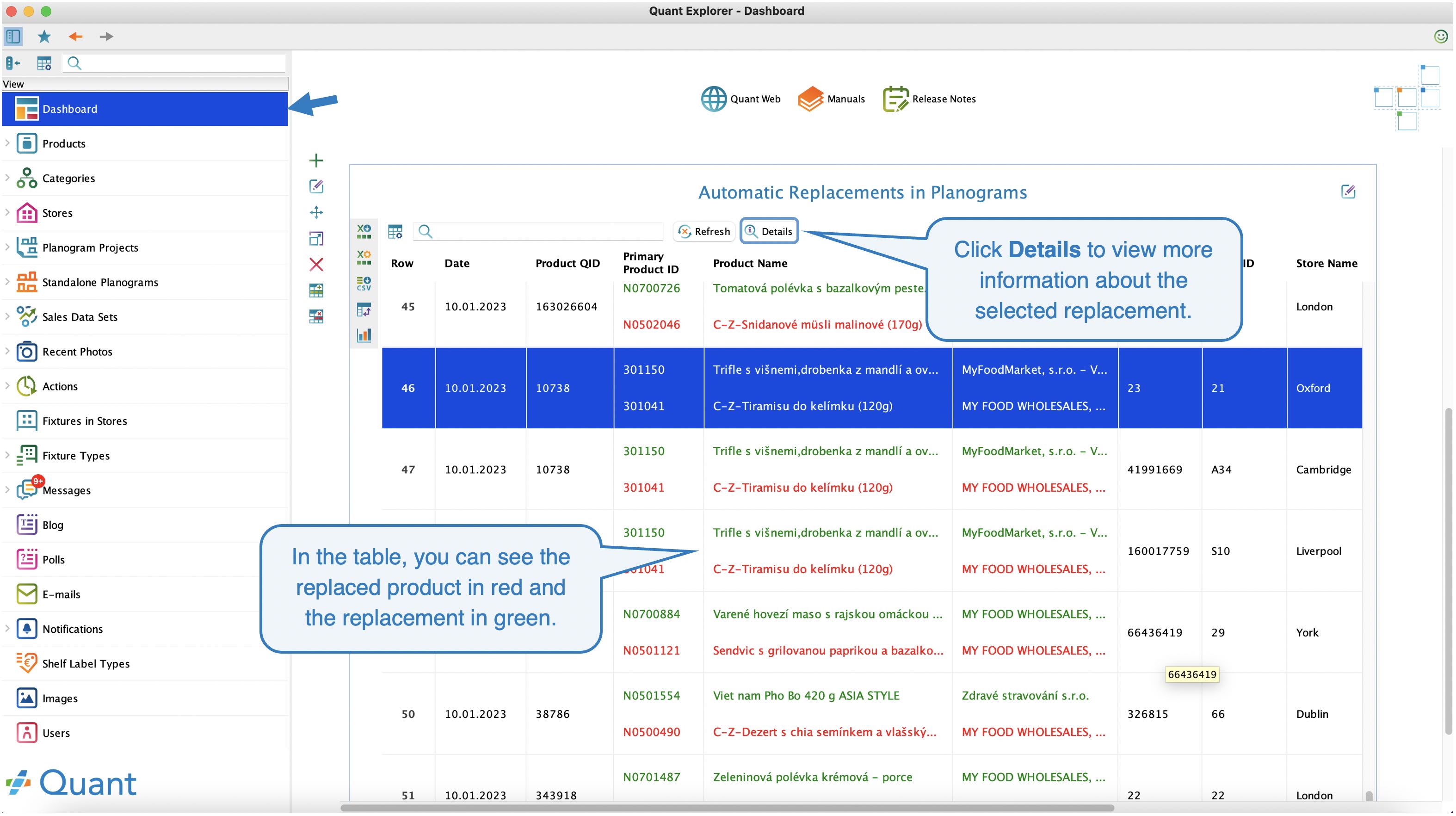Export table to CSV icon

click(364, 283)
